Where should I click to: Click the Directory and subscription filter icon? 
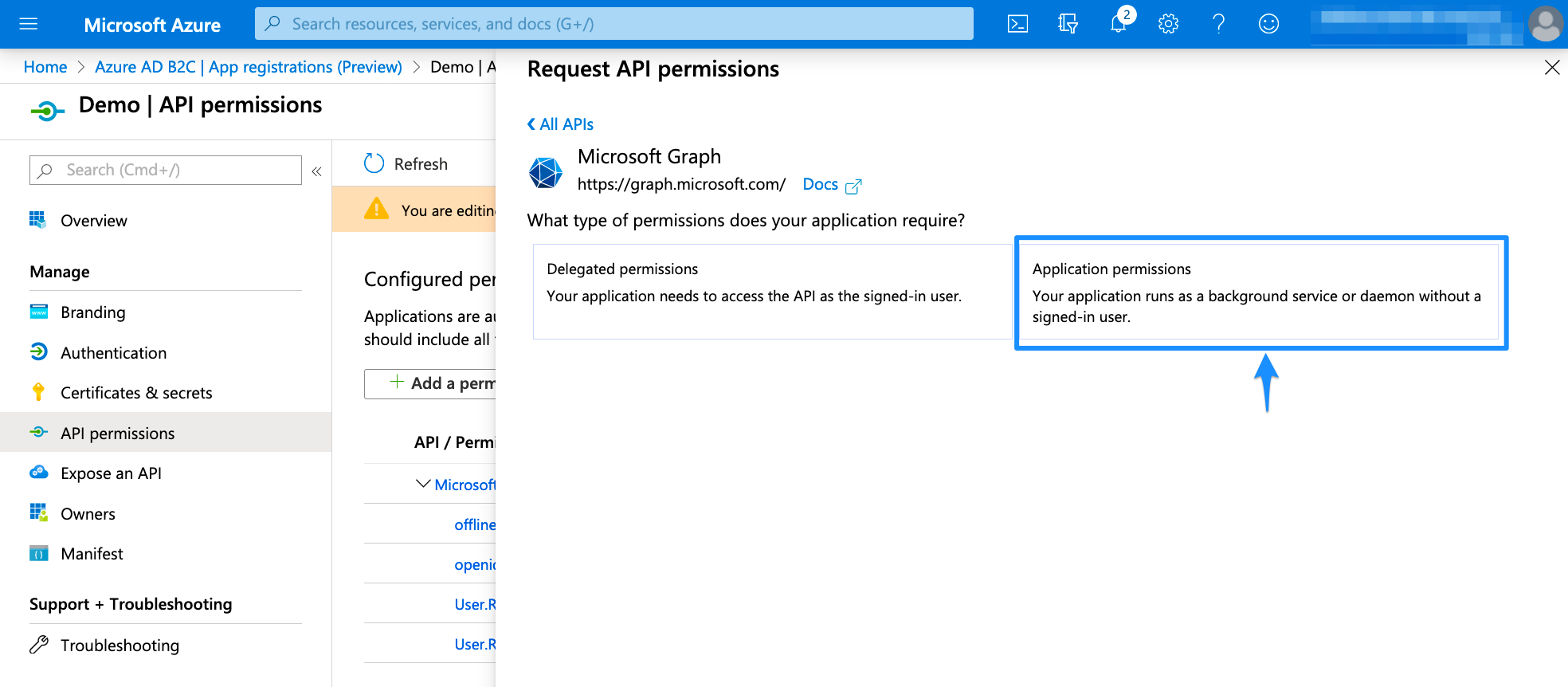pos(1068,24)
